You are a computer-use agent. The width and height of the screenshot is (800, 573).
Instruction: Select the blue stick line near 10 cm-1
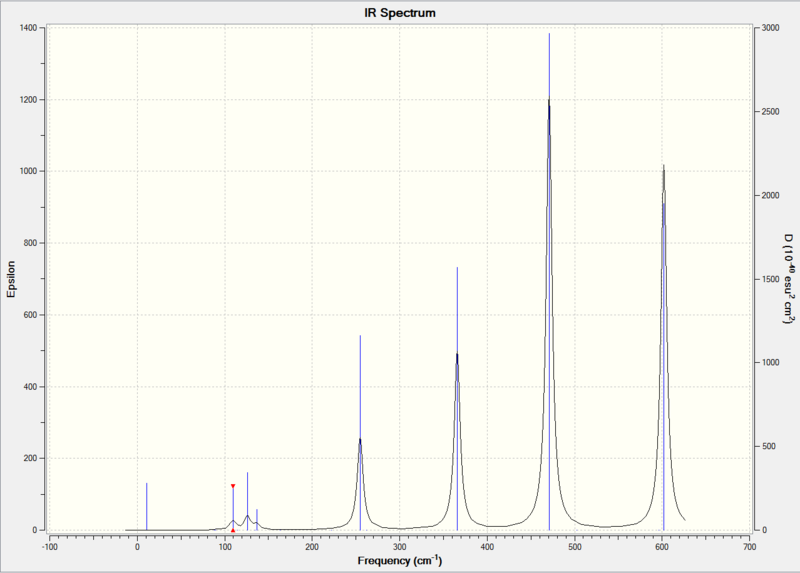[x=146, y=507]
